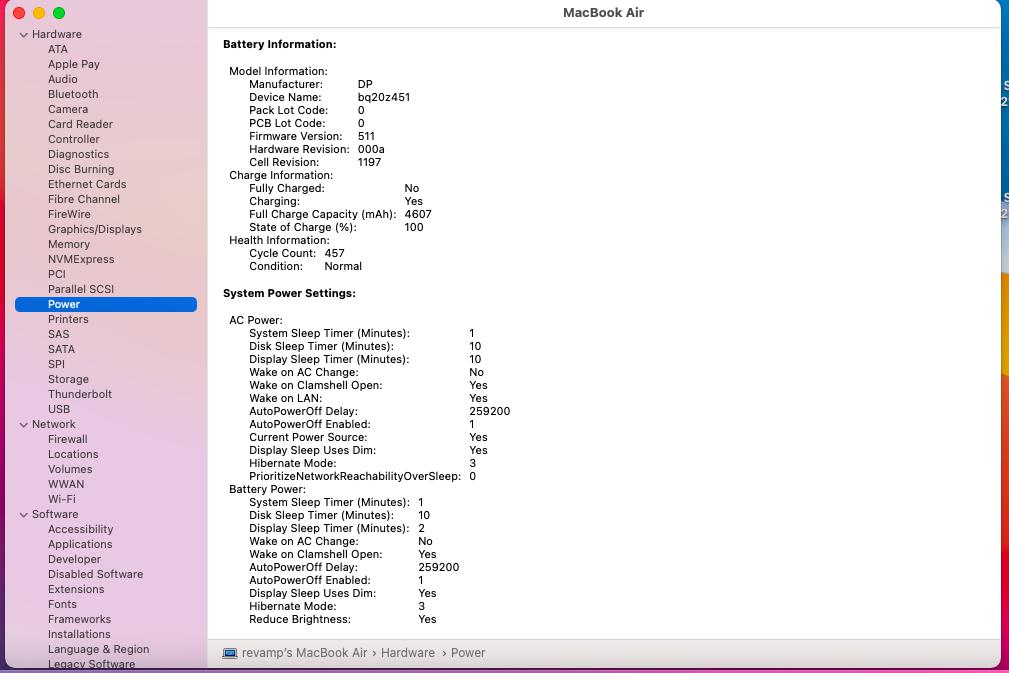
Task: Click Device Name value bq20z451
Action: (x=384, y=98)
